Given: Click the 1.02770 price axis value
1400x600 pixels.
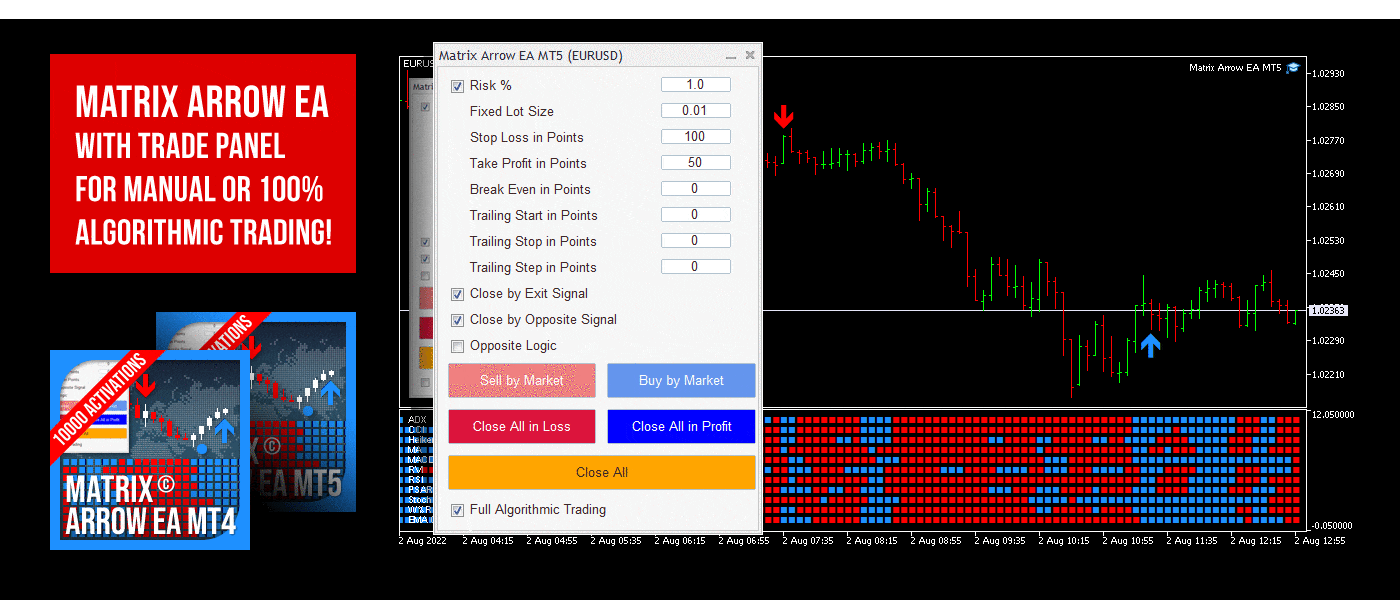Looking at the screenshot, I should click(x=1329, y=141).
